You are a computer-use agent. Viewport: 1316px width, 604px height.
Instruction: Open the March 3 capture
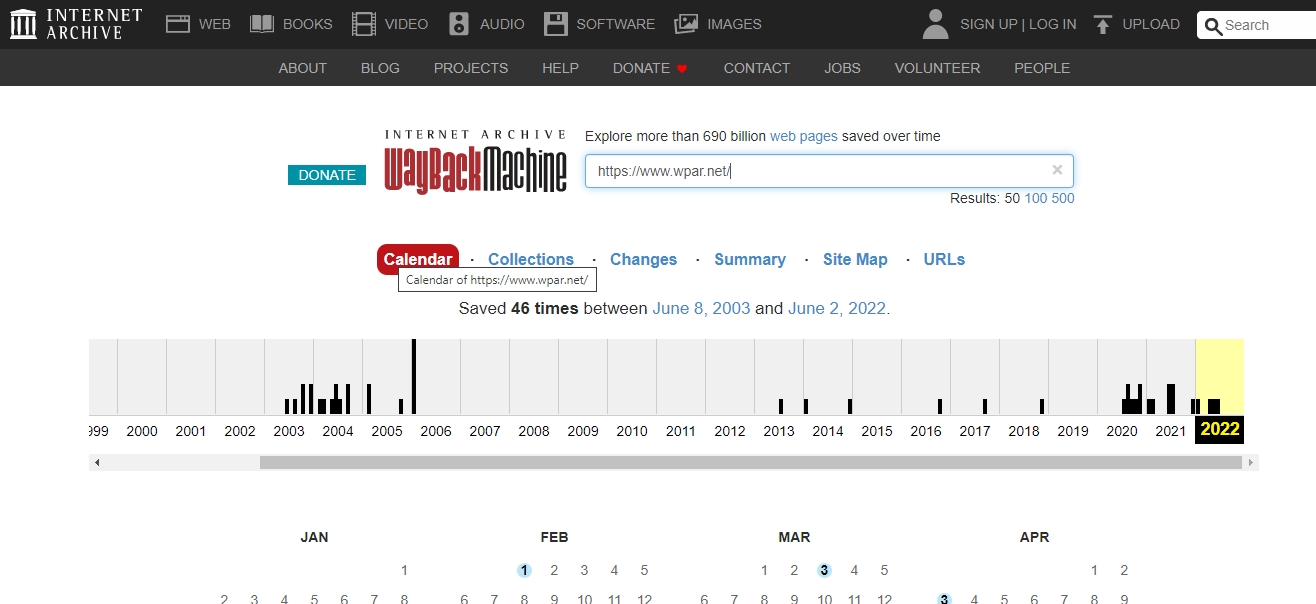click(x=824, y=570)
